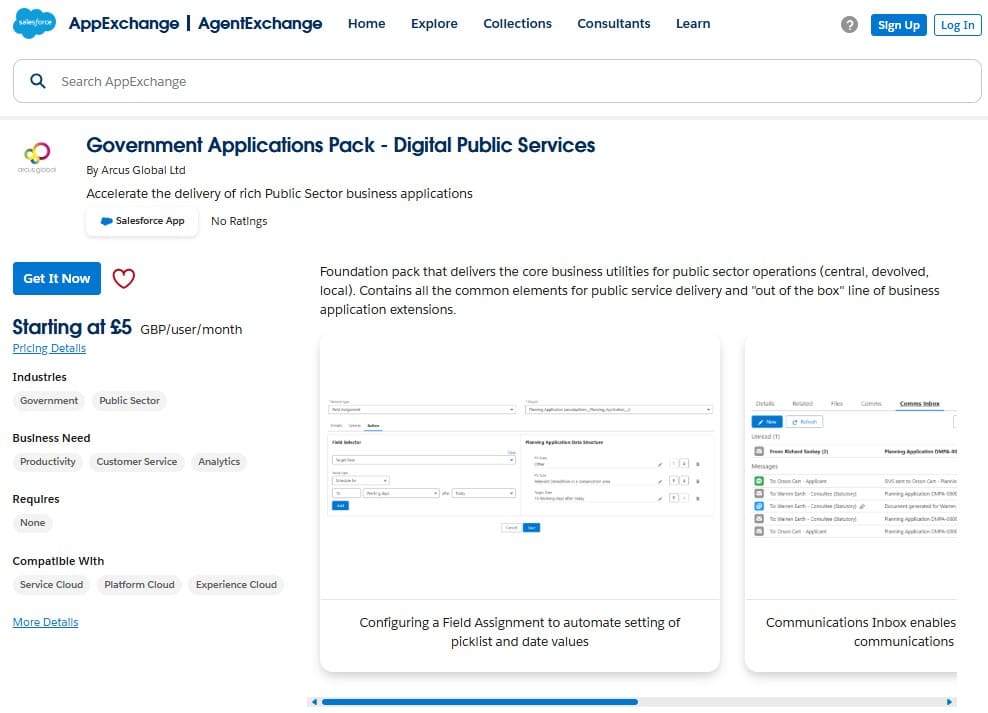
Task: Click the Salesforce cloud logo
Action: (34, 23)
